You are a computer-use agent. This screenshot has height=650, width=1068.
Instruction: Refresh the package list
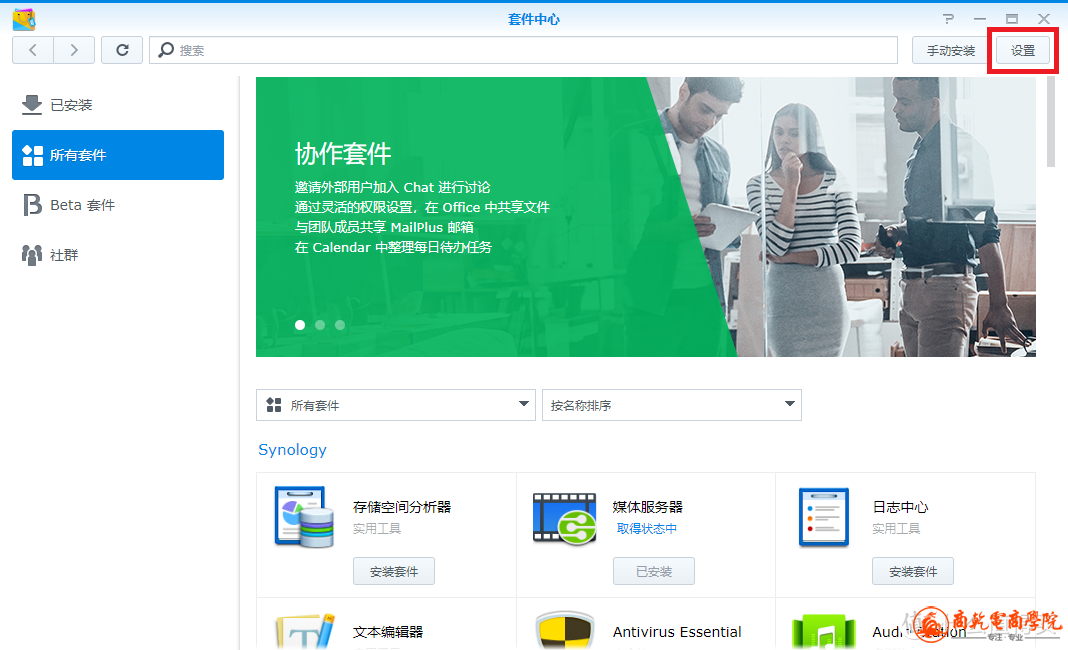point(122,50)
